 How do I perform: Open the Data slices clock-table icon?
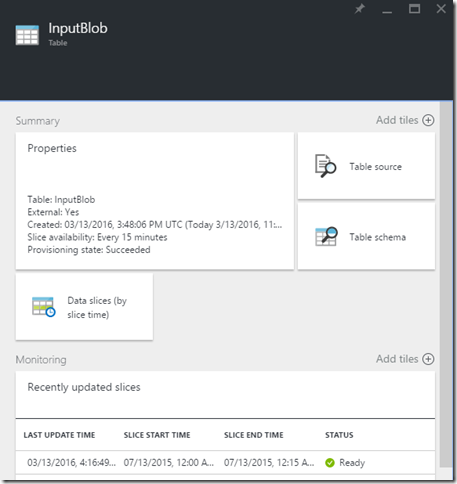pos(43,307)
